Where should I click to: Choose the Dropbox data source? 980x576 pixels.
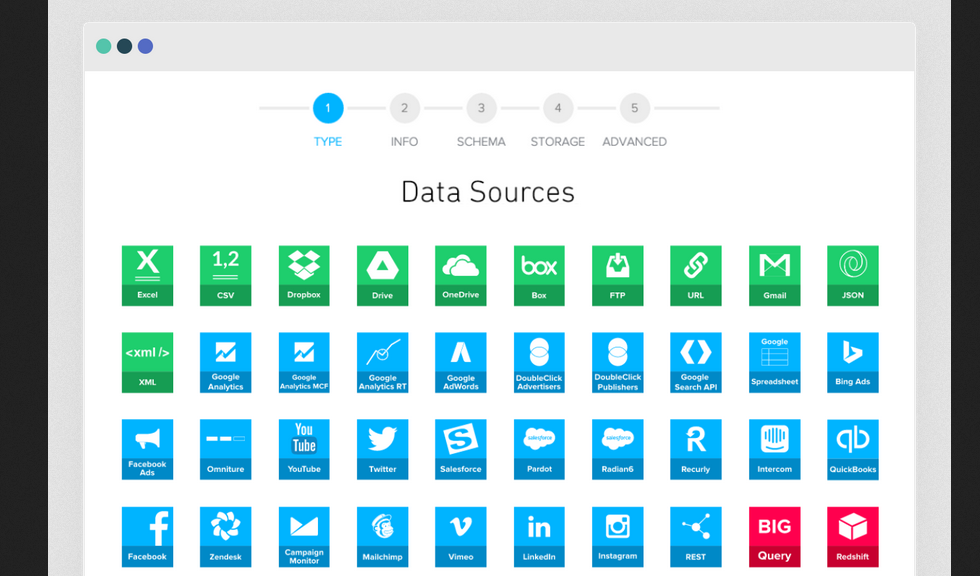(304, 275)
